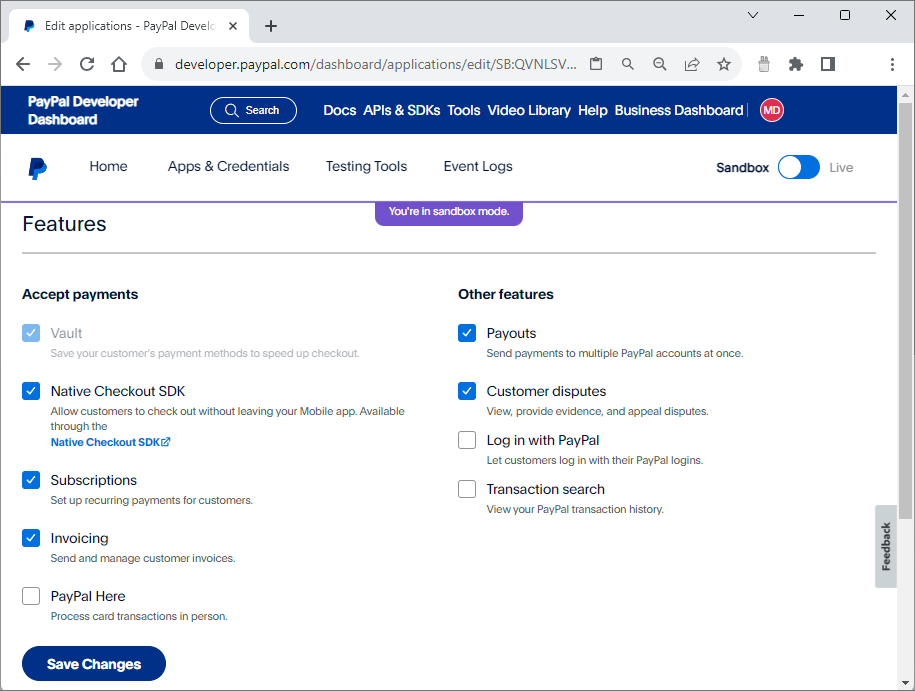Open the browser extensions puzzle icon

click(x=795, y=63)
